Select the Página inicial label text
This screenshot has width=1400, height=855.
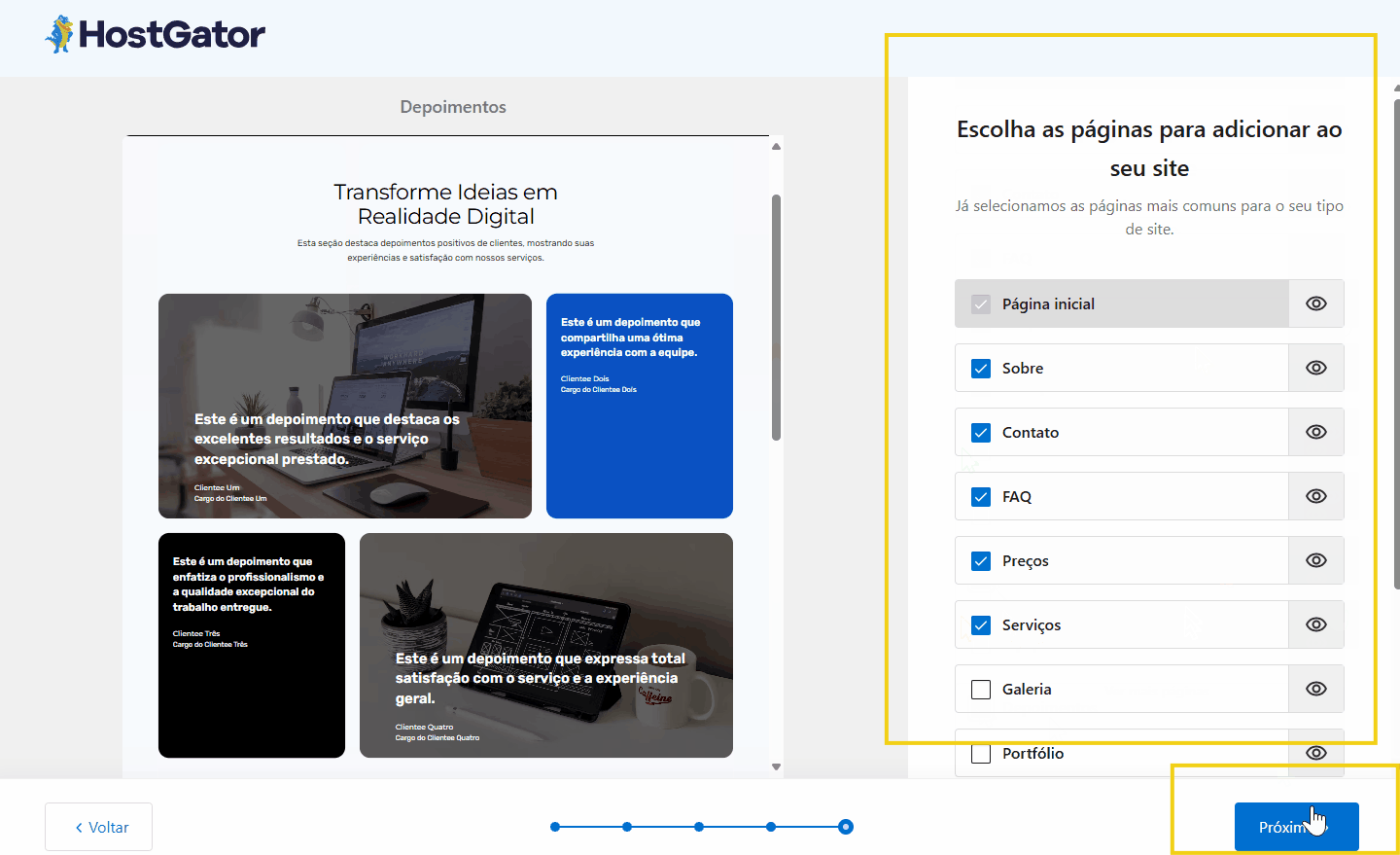[x=1048, y=304]
